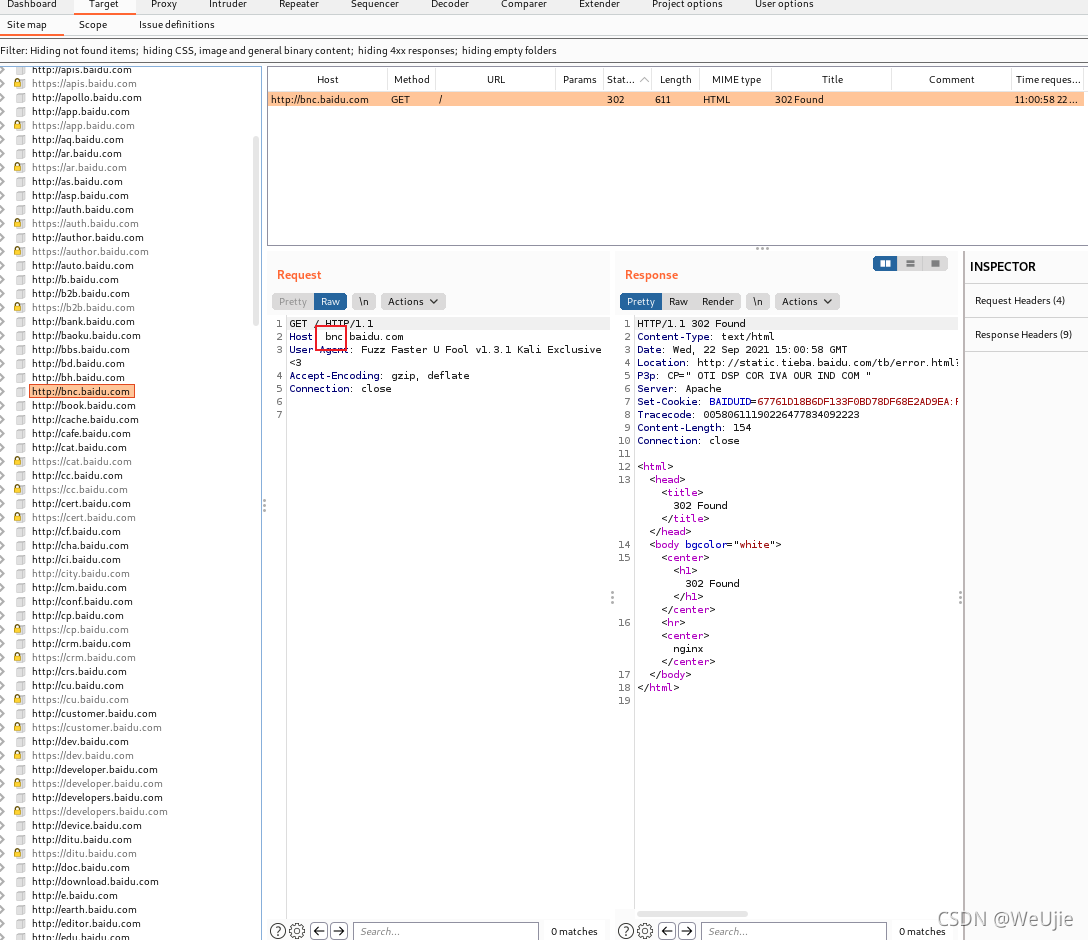
Task: Open the Repeater tab
Action: (298, 4)
